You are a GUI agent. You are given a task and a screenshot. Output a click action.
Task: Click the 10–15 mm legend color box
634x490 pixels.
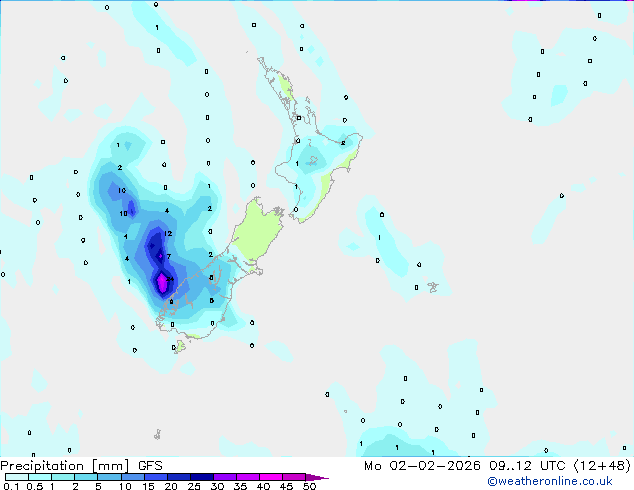coord(132,477)
